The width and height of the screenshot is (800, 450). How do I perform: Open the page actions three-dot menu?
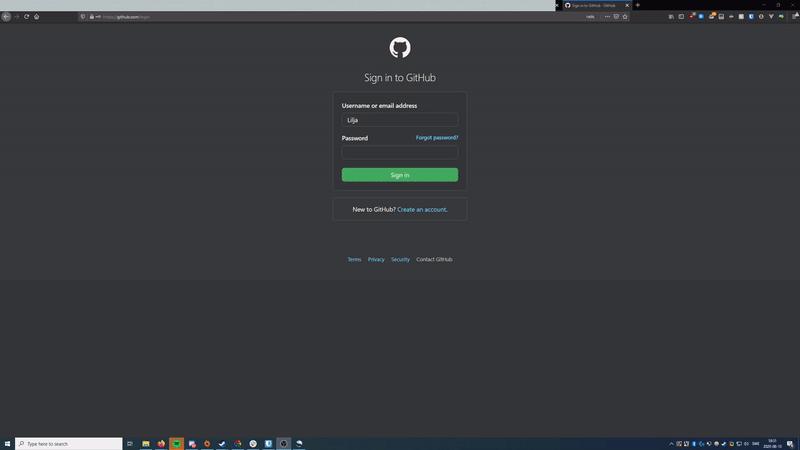click(607, 17)
